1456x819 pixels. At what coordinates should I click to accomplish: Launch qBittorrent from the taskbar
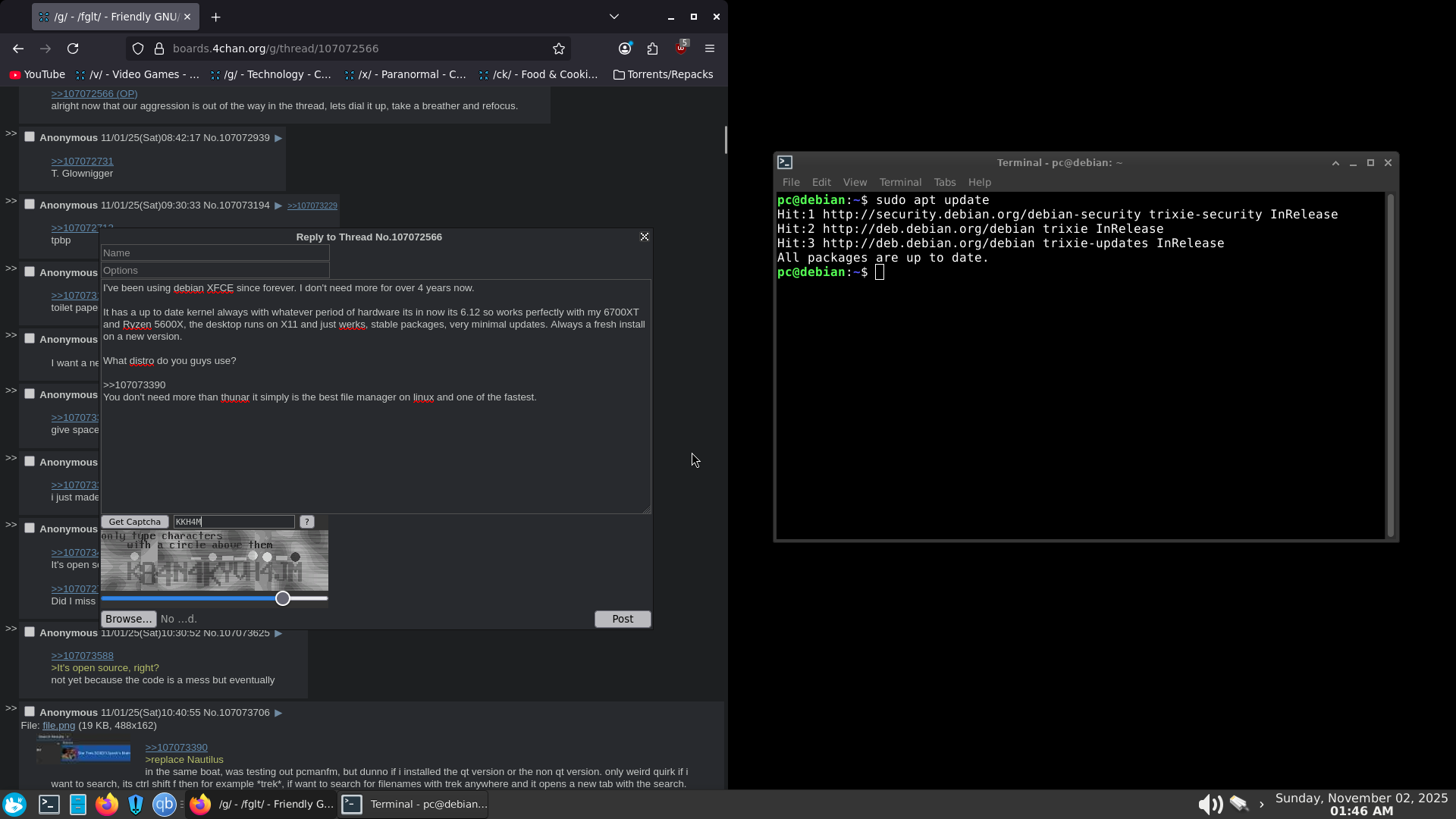tap(165, 804)
